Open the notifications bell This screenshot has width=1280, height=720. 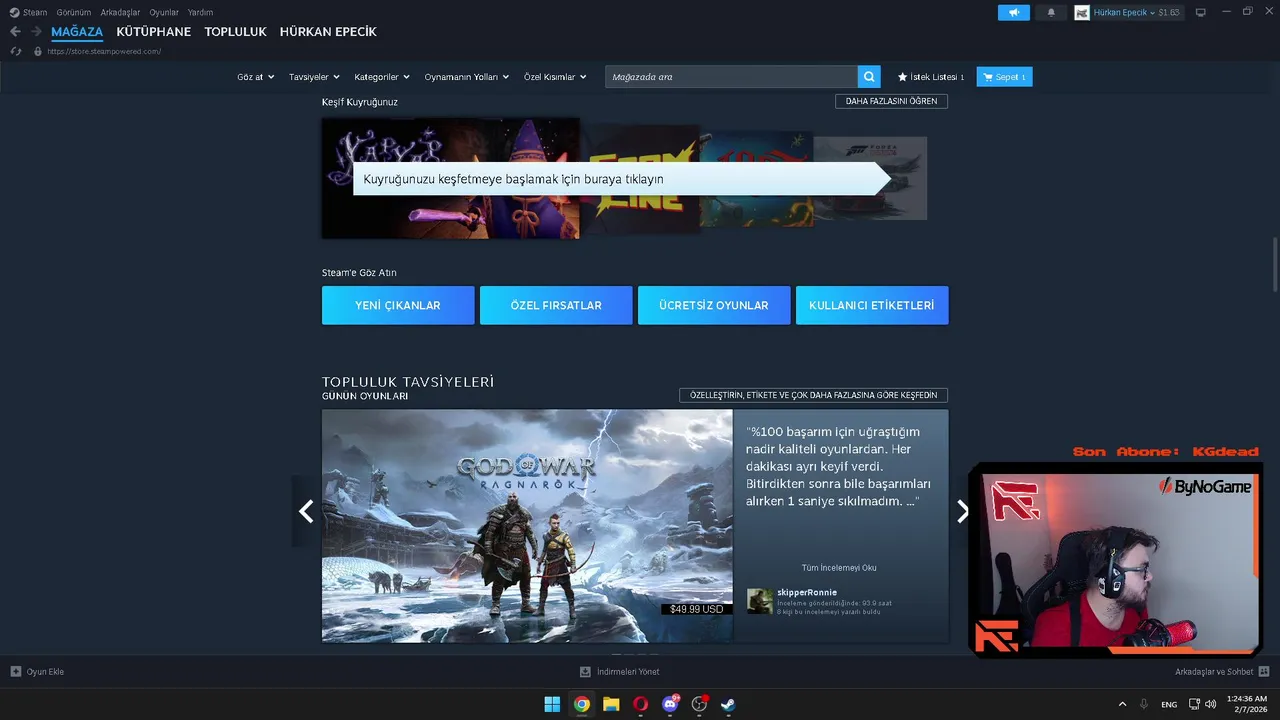[1051, 13]
